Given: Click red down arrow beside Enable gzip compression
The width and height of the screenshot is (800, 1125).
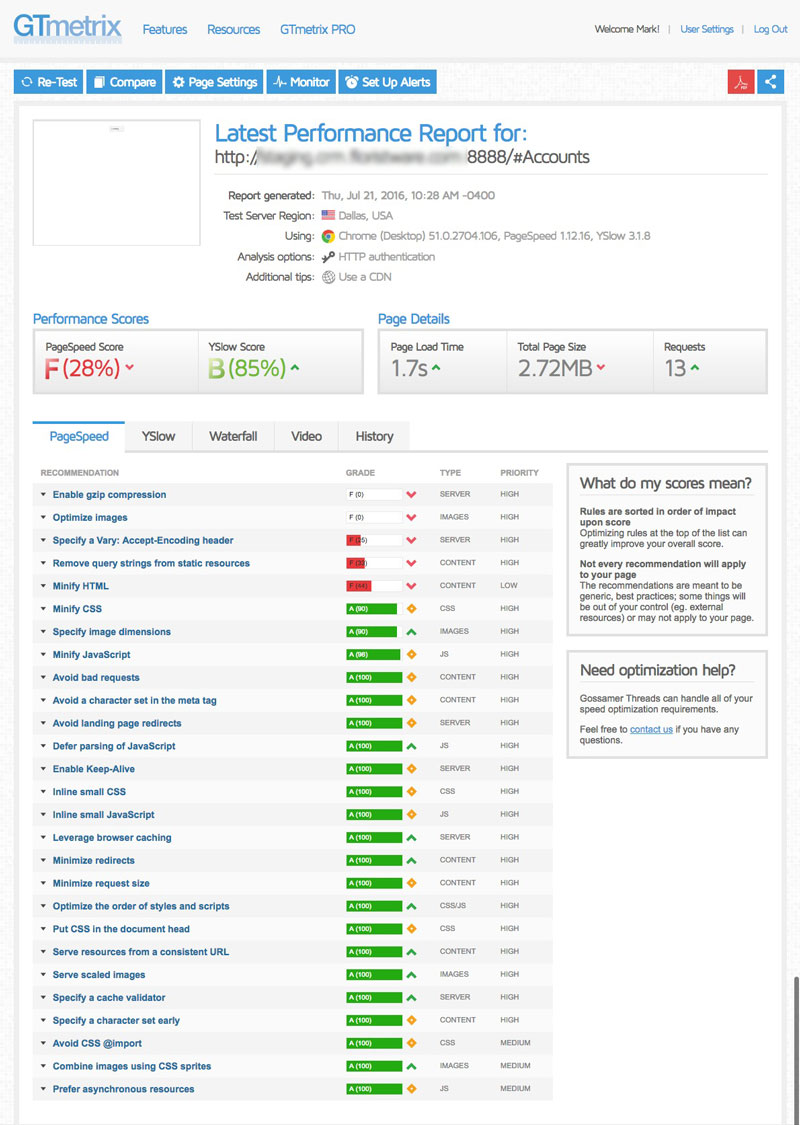Looking at the screenshot, I should pos(411,495).
